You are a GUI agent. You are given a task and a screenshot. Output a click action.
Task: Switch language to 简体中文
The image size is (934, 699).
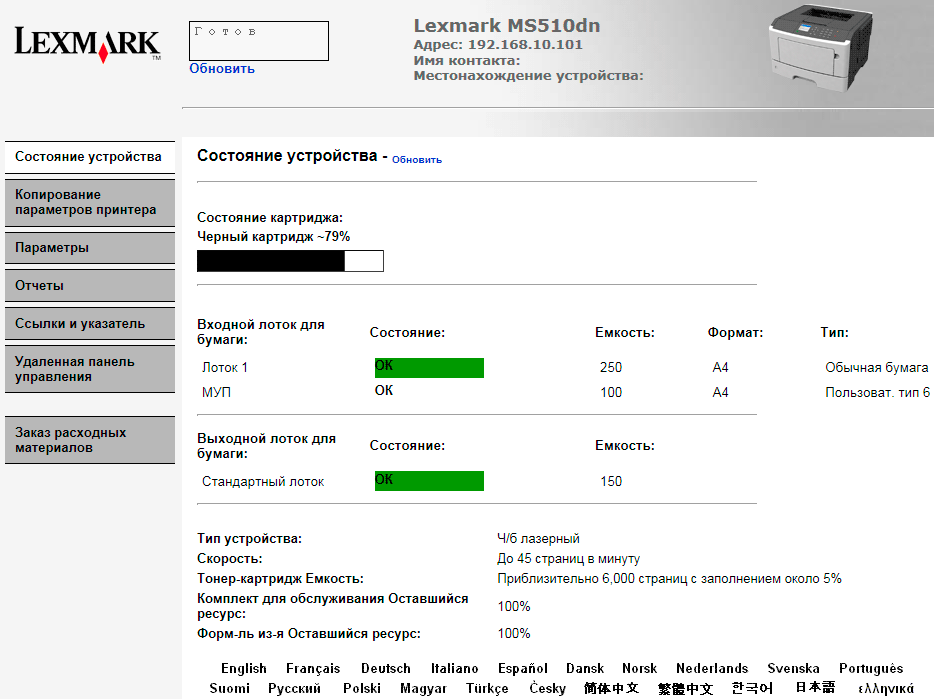click(x=611, y=688)
